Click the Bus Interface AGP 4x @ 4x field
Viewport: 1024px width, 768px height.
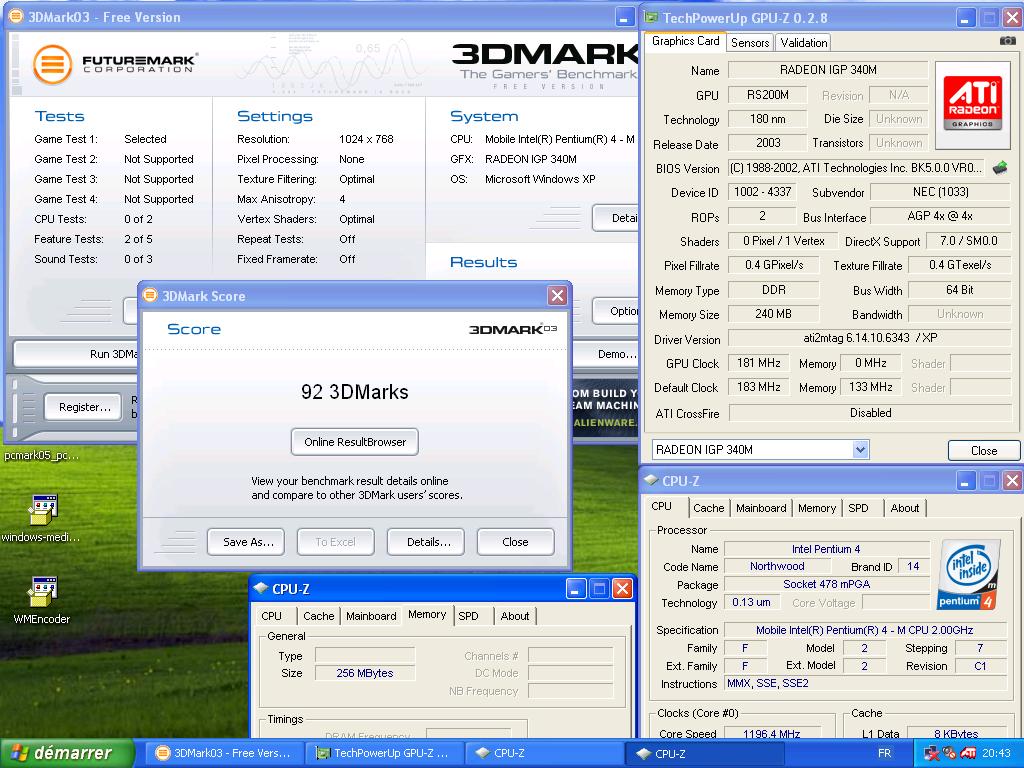(940, 216)
